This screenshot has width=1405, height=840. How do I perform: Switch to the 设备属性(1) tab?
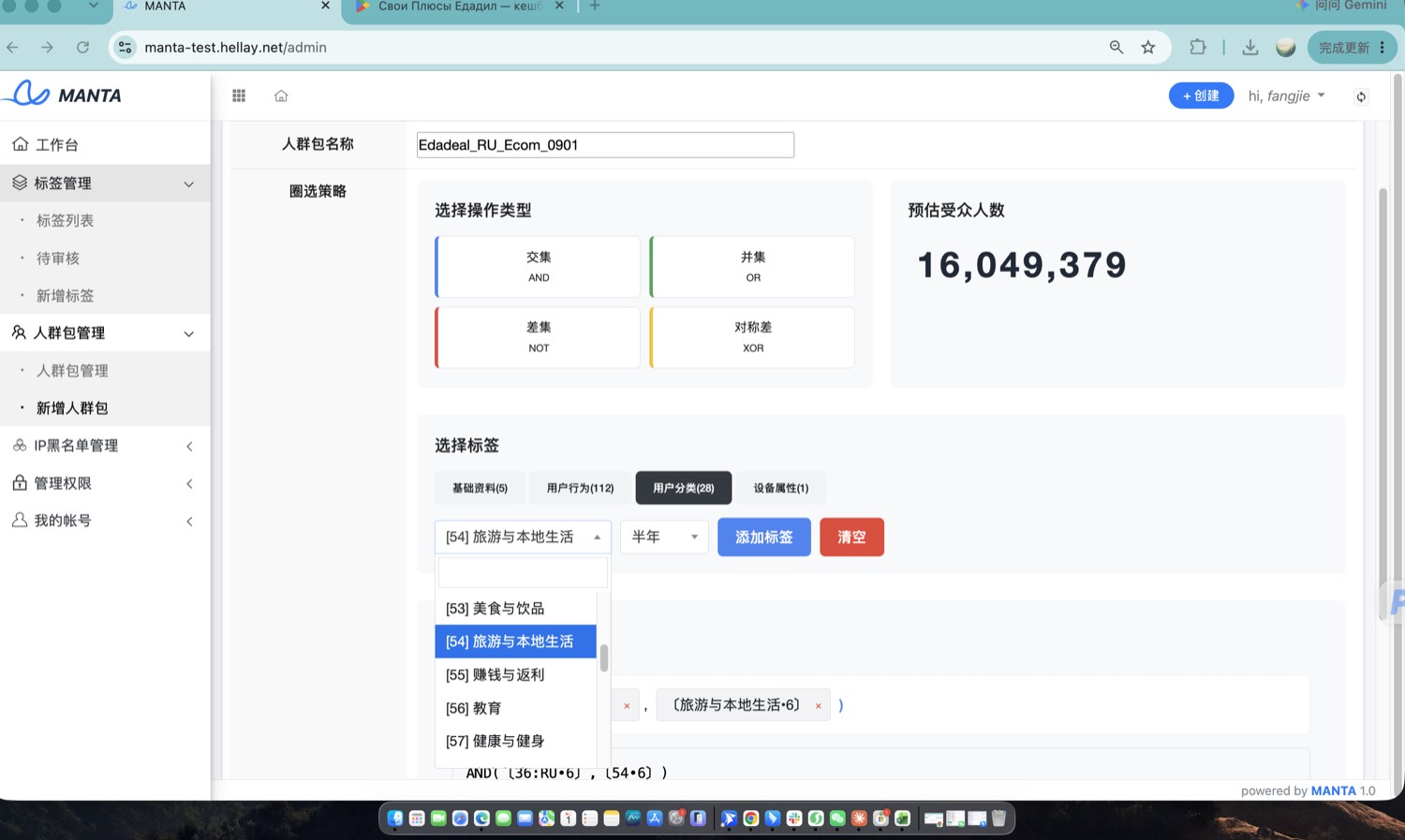tap(781, 488)
